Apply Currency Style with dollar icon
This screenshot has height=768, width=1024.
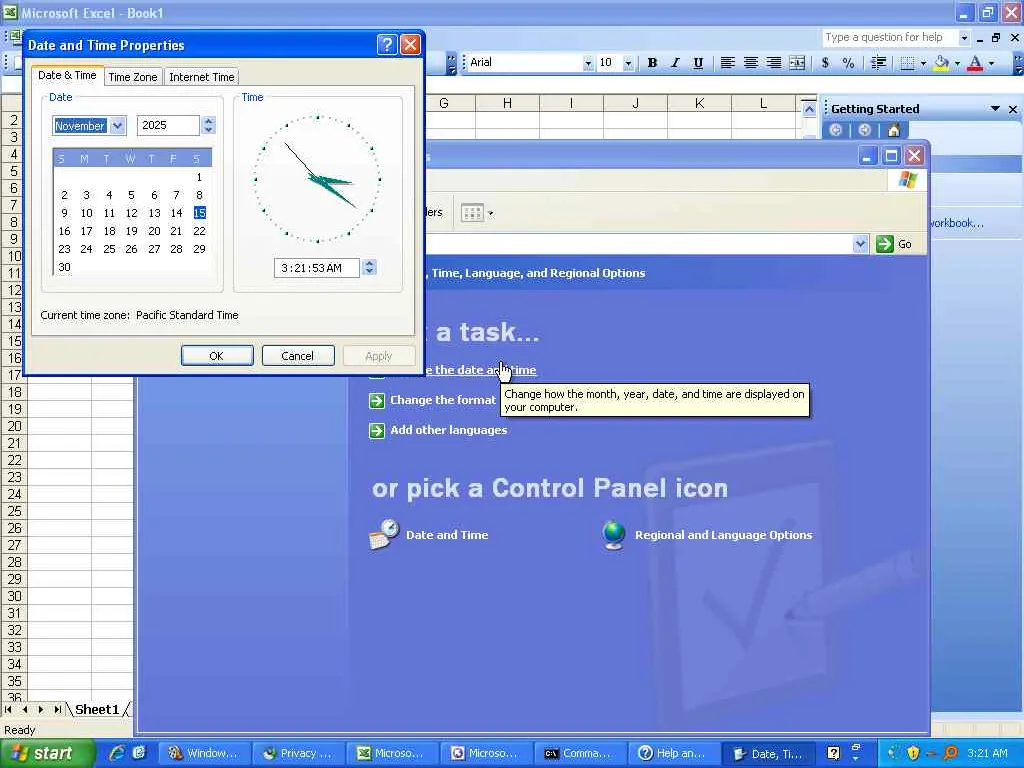(825, 63)
